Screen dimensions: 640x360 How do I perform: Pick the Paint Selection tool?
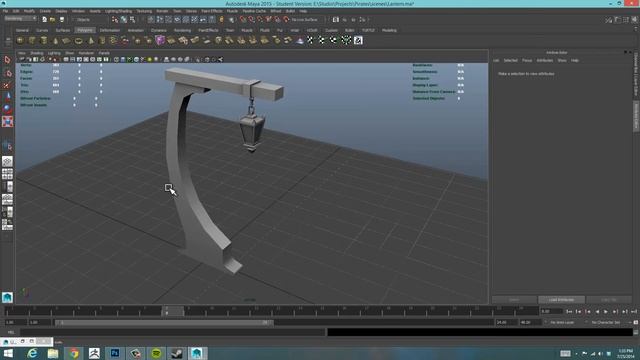pyautogui.click(x=7, y=85)
